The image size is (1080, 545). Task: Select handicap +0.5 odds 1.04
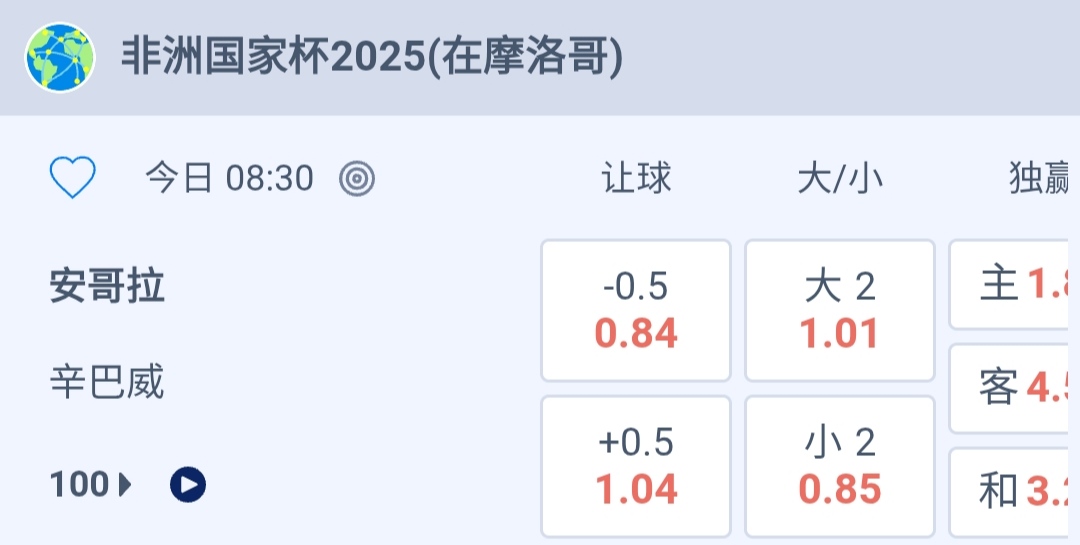pos(636,466)
